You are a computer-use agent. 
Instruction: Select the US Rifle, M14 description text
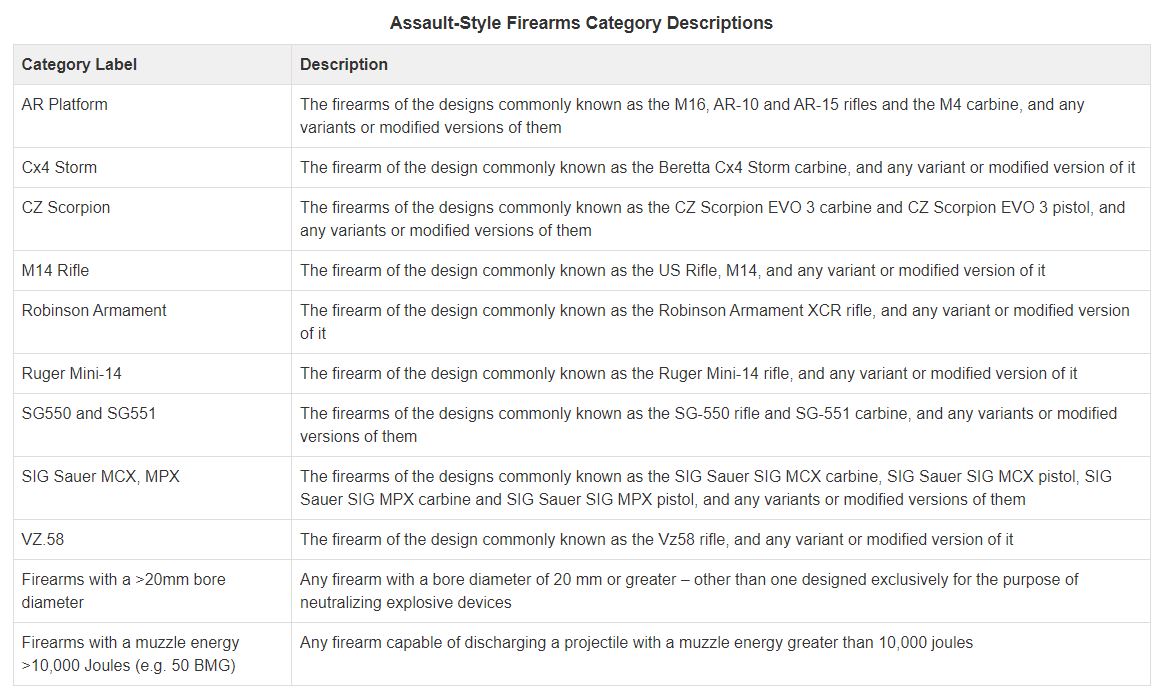coord(672,270)
